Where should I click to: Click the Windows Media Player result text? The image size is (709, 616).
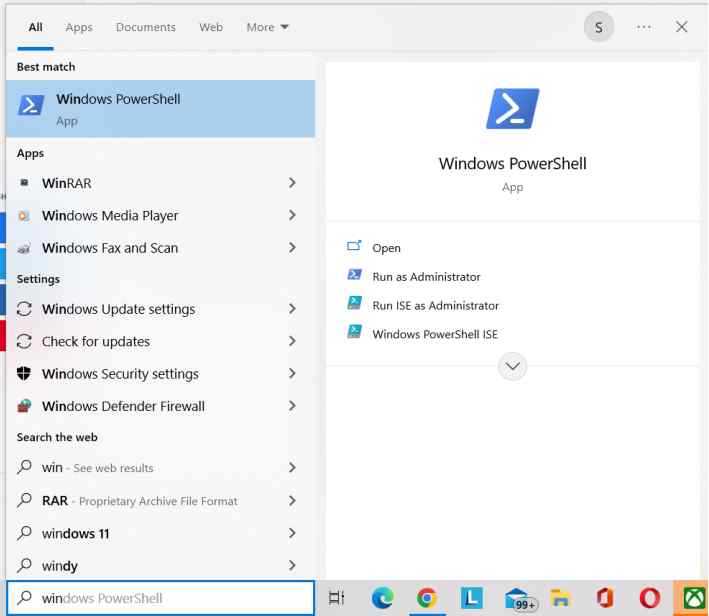[x=110, y=216]
